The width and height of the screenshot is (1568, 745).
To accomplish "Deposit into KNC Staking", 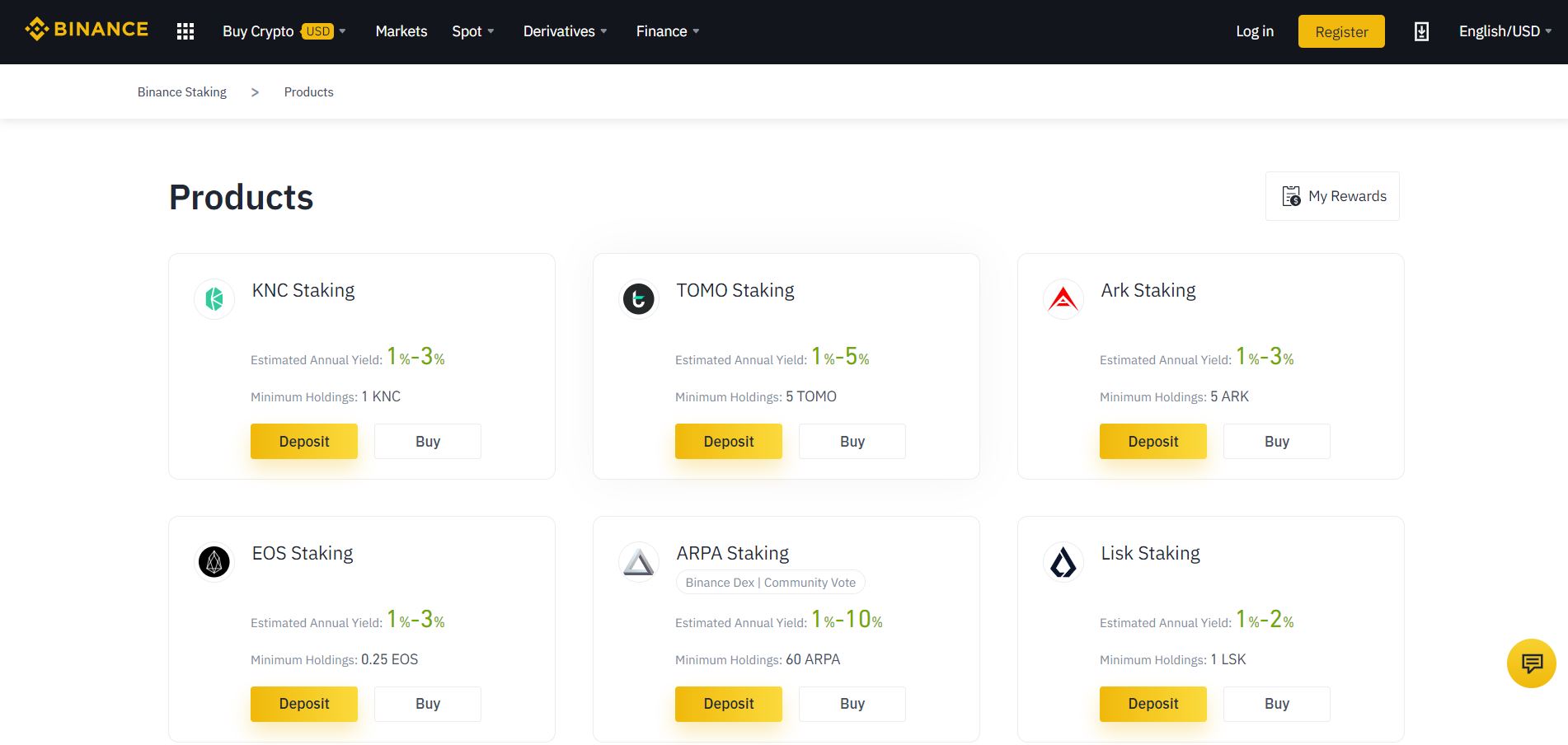I will click(x=304, y=442).
